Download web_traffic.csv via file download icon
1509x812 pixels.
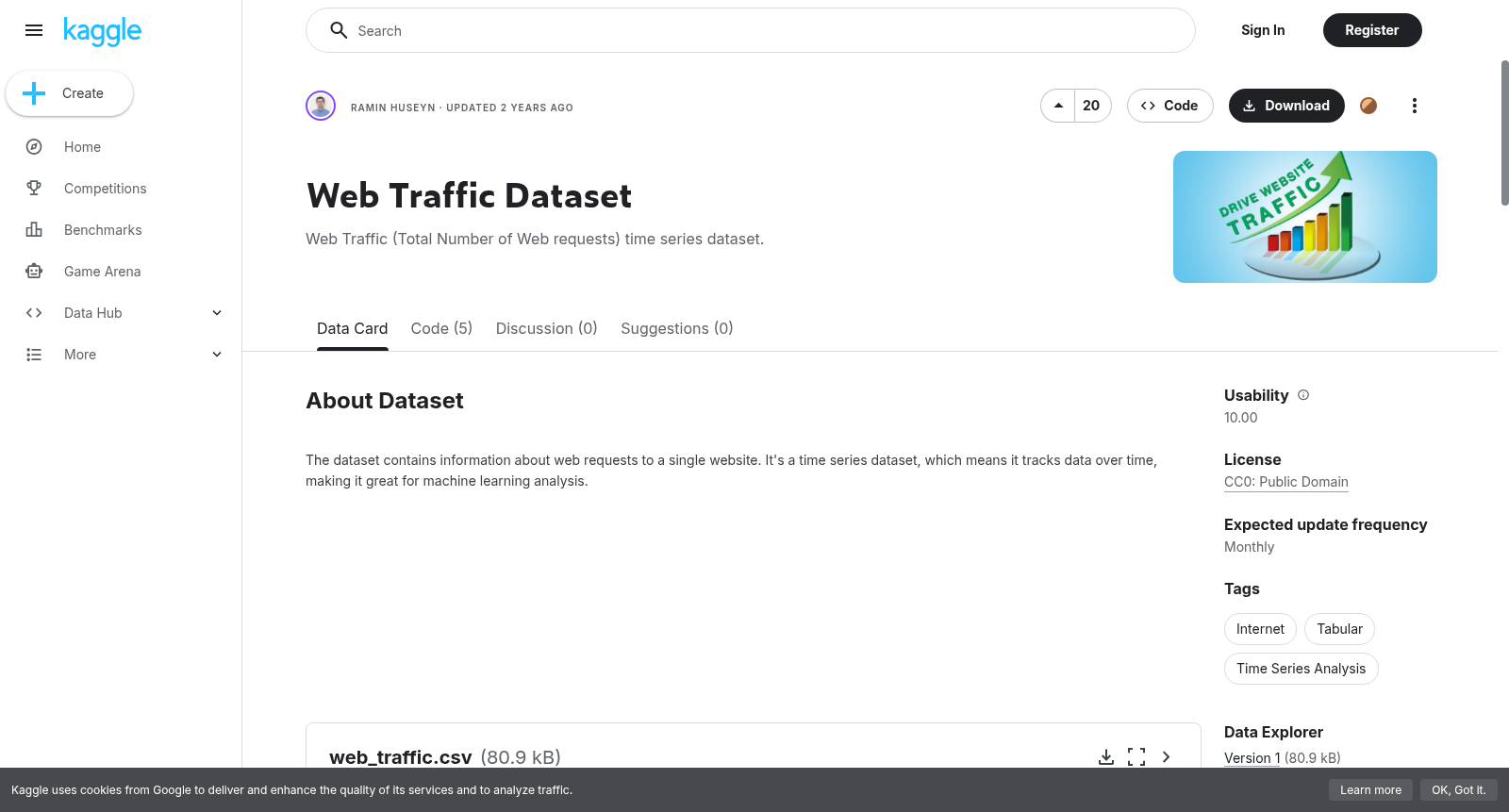[1106, 757]
